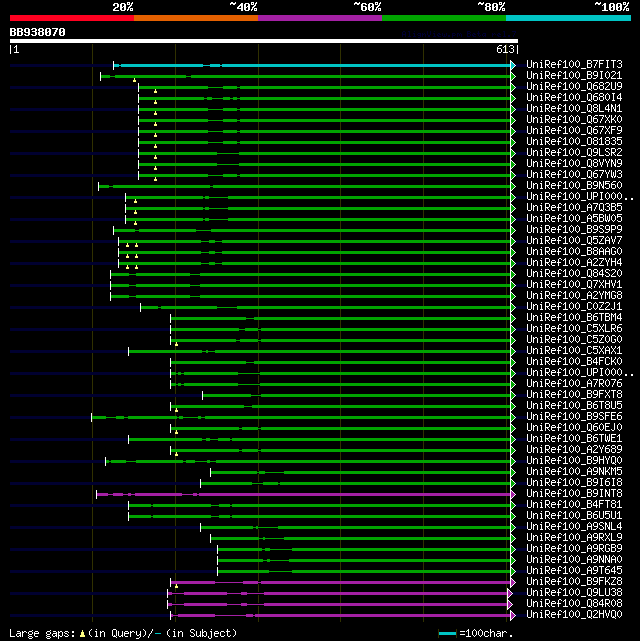
Task: Choose the UniRef100_B9N560 row label
Action: [x=574, y=186]
